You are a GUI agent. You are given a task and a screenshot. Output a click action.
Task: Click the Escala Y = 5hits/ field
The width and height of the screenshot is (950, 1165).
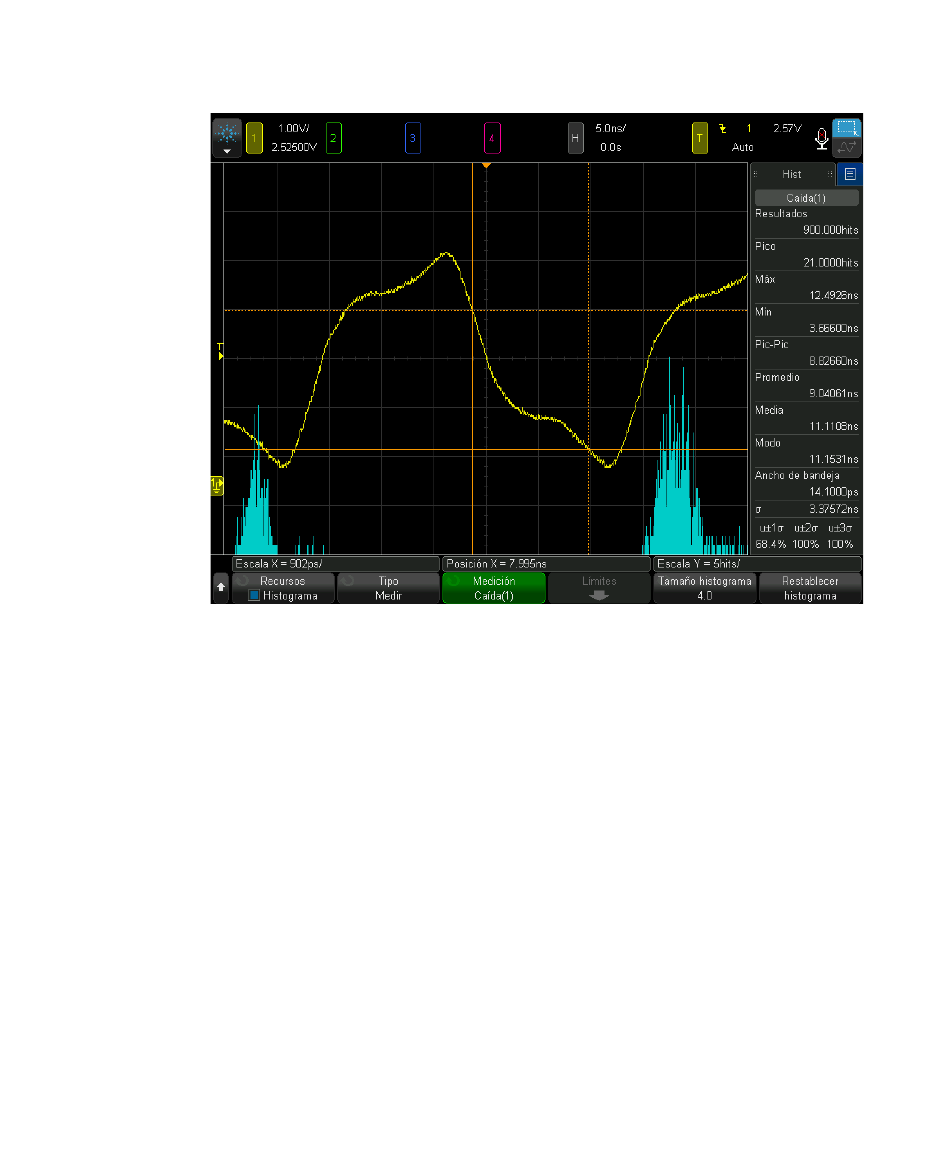pyautogui.click(x=757, y=564)
